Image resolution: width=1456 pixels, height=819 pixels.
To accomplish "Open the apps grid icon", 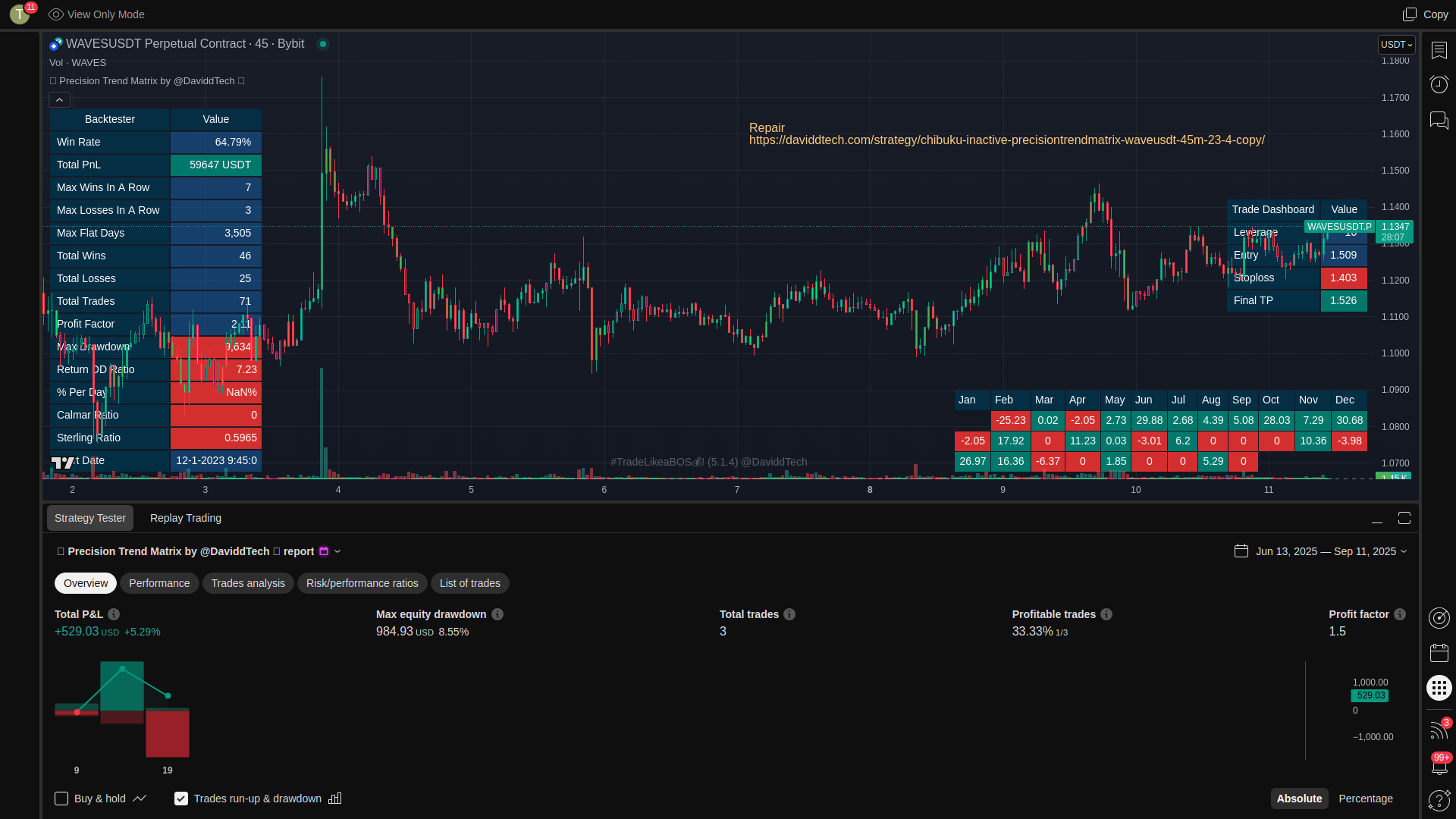I will pos(1439,688).
